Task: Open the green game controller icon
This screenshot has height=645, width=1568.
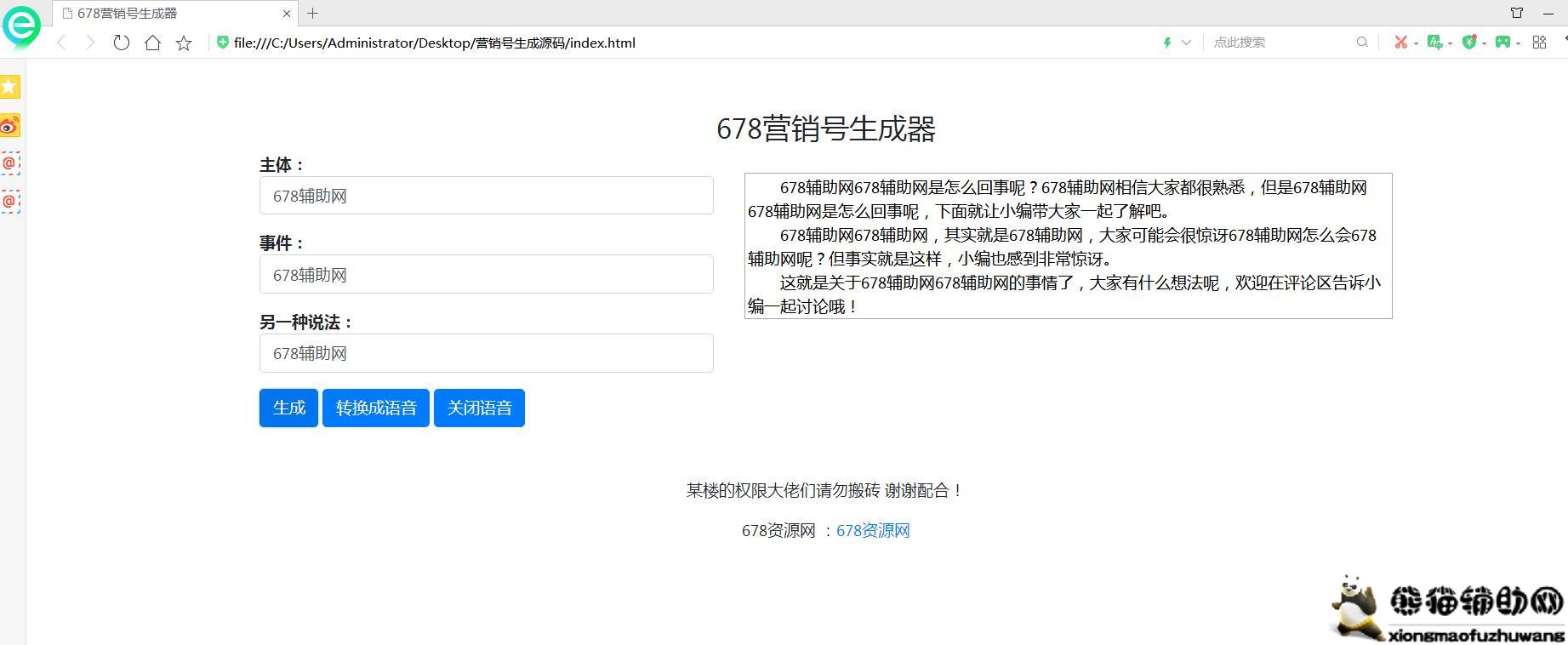Action: click(1502, 42)
